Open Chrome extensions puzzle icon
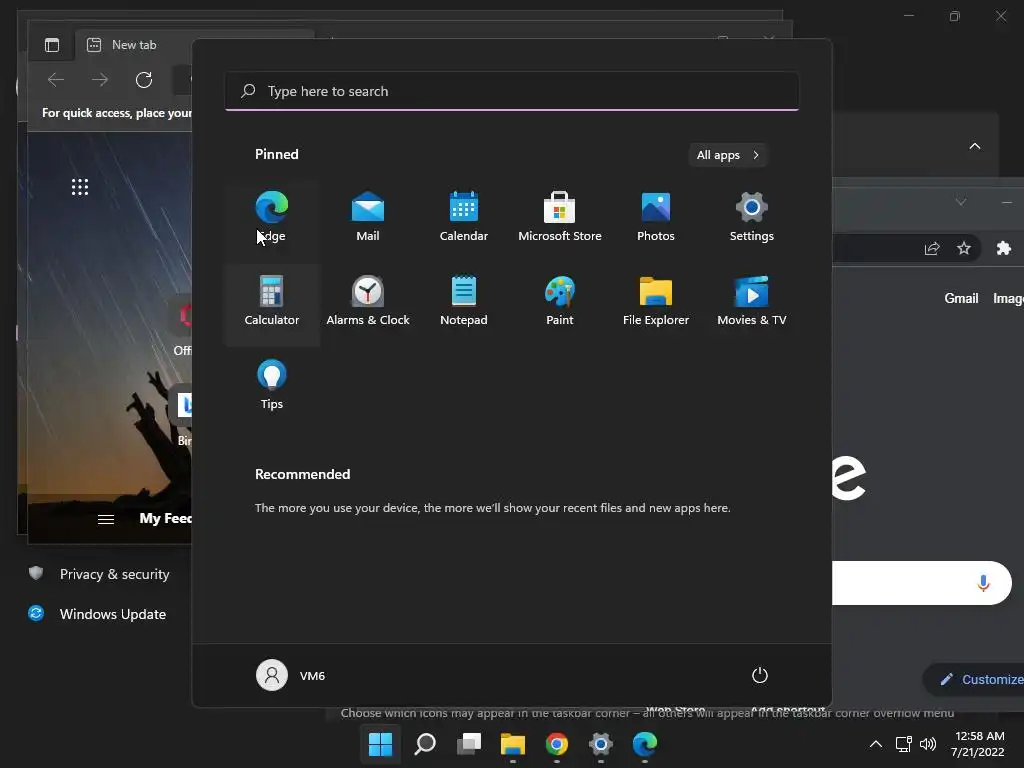The image size is (1024, 768). click(x=1004, y=248)
